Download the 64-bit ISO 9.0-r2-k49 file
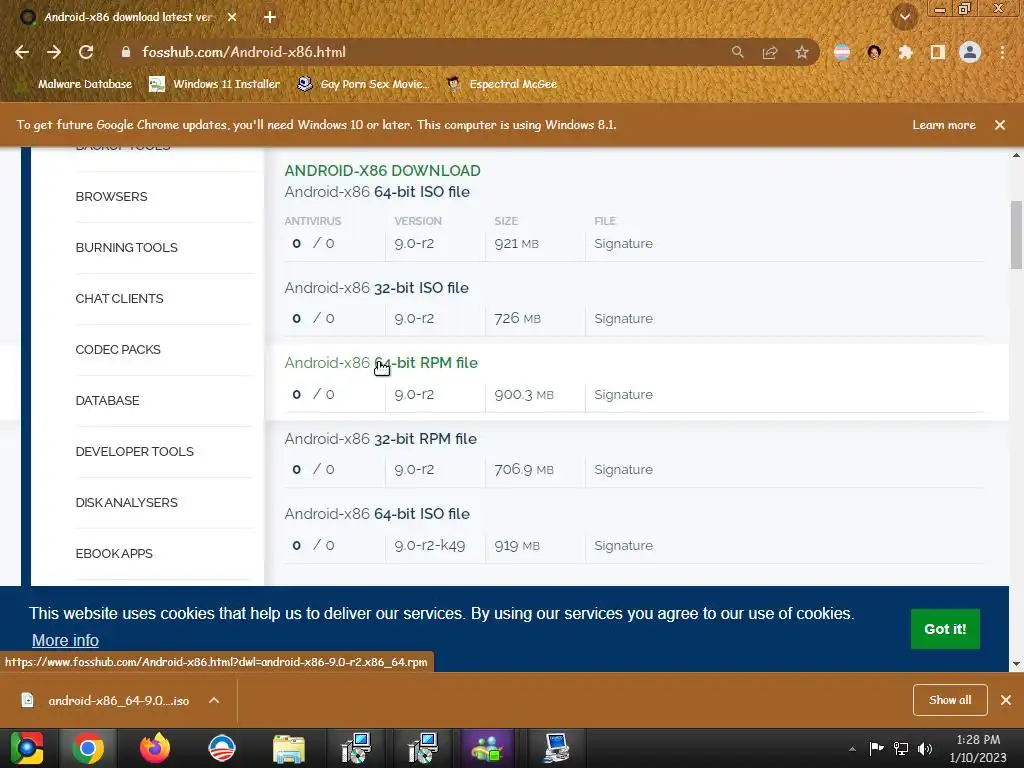 point(377,514)
